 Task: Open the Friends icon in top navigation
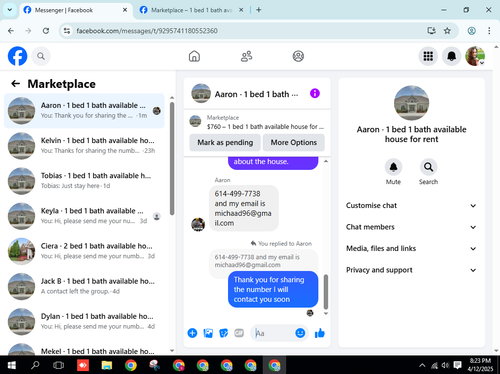tap(246, 56)
